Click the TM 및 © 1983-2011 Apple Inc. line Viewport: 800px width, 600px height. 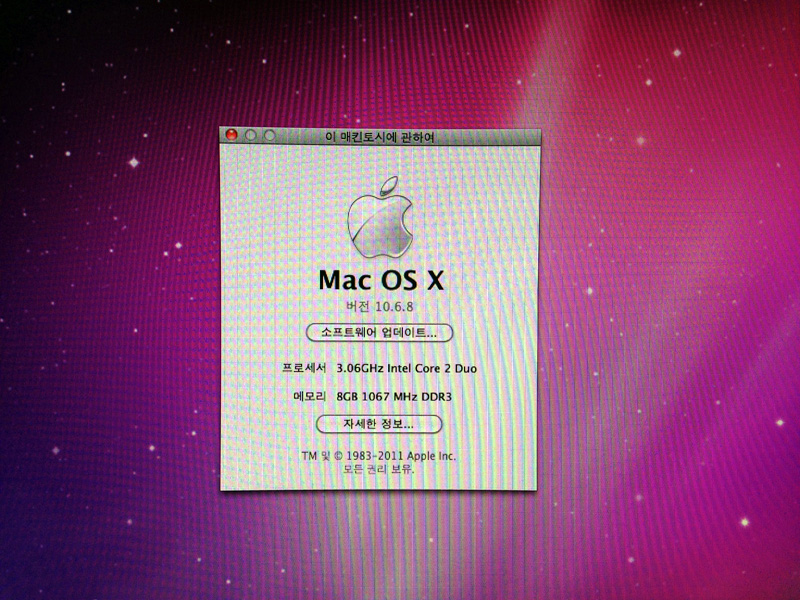coord(379,455)
